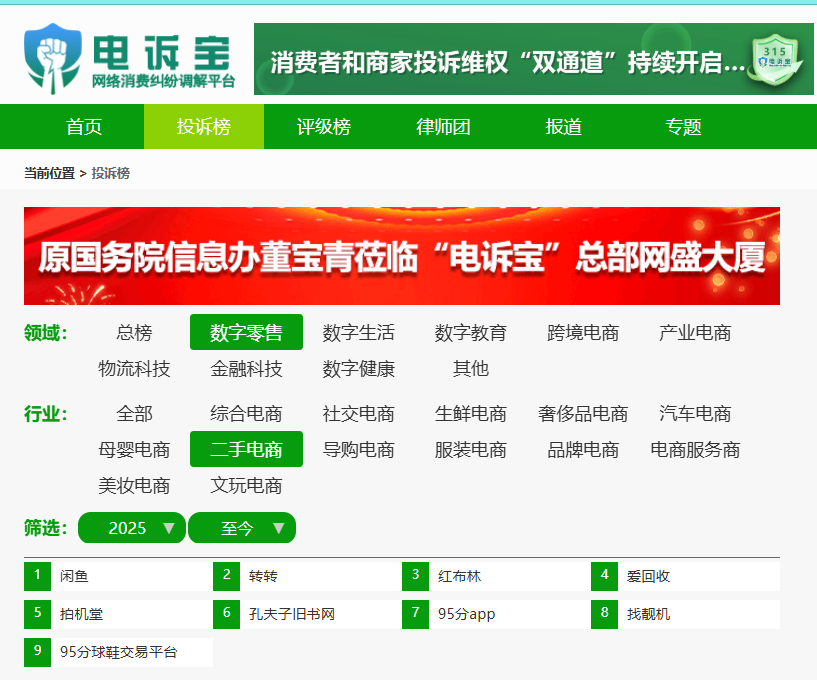Select the 跨境电商 domain filter
The height and width of the screenshot is (680, 817).
(x=583, y=332)
